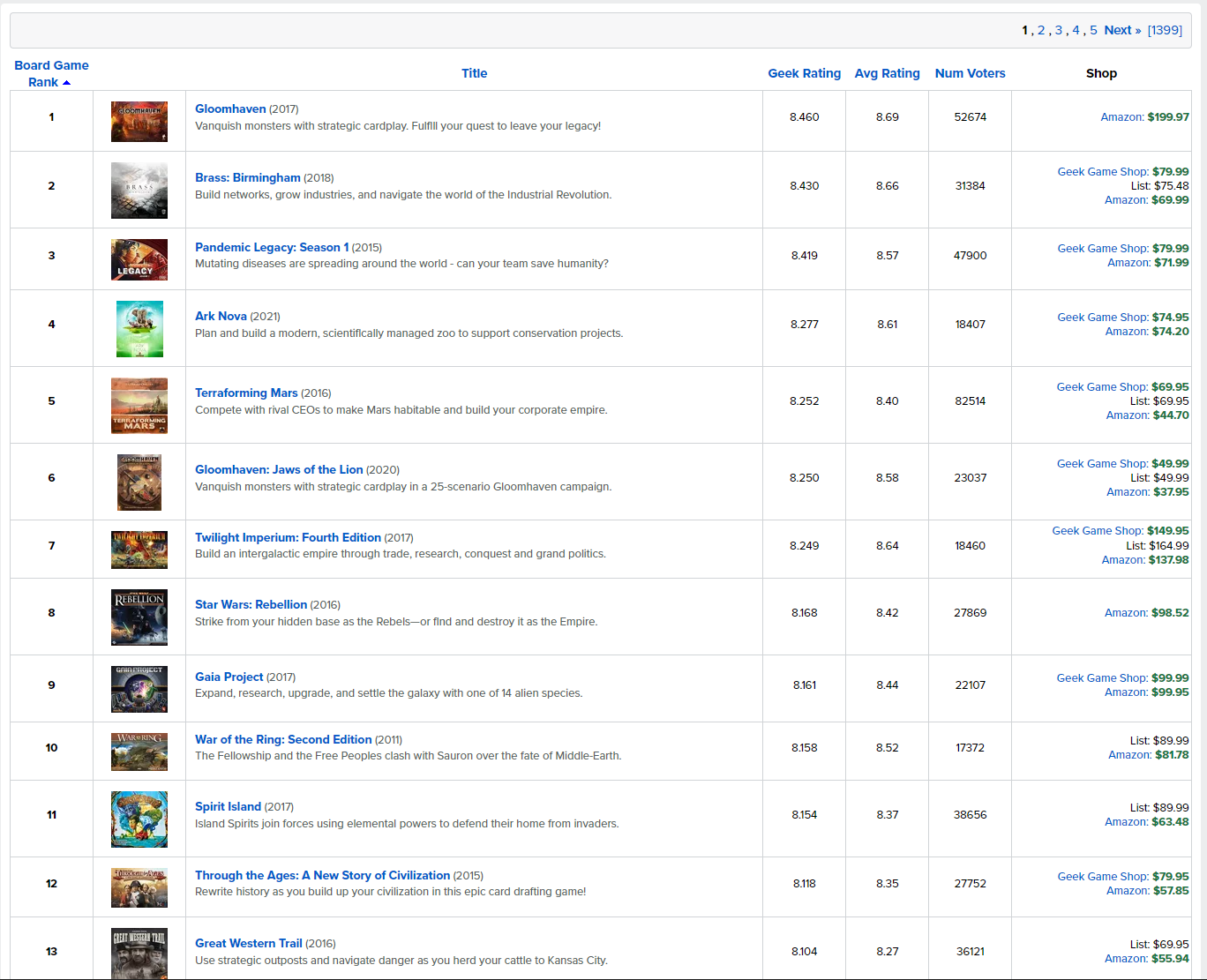
Task: Open the Star Wars: Rebellion title link
Action: click(x=251, y=604)
